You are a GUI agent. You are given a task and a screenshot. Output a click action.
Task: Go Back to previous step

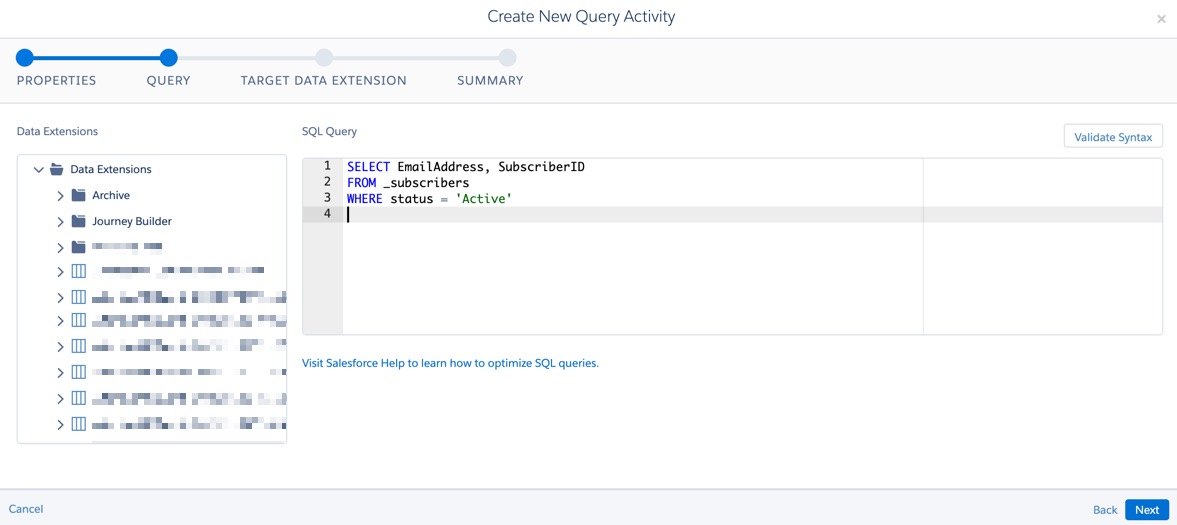pyautogui.click(x=1104, y=509)
